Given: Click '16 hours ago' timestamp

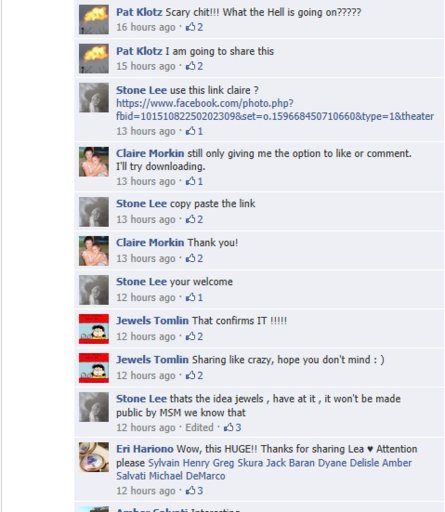Looking at the screenshot, I should point(146,27).
